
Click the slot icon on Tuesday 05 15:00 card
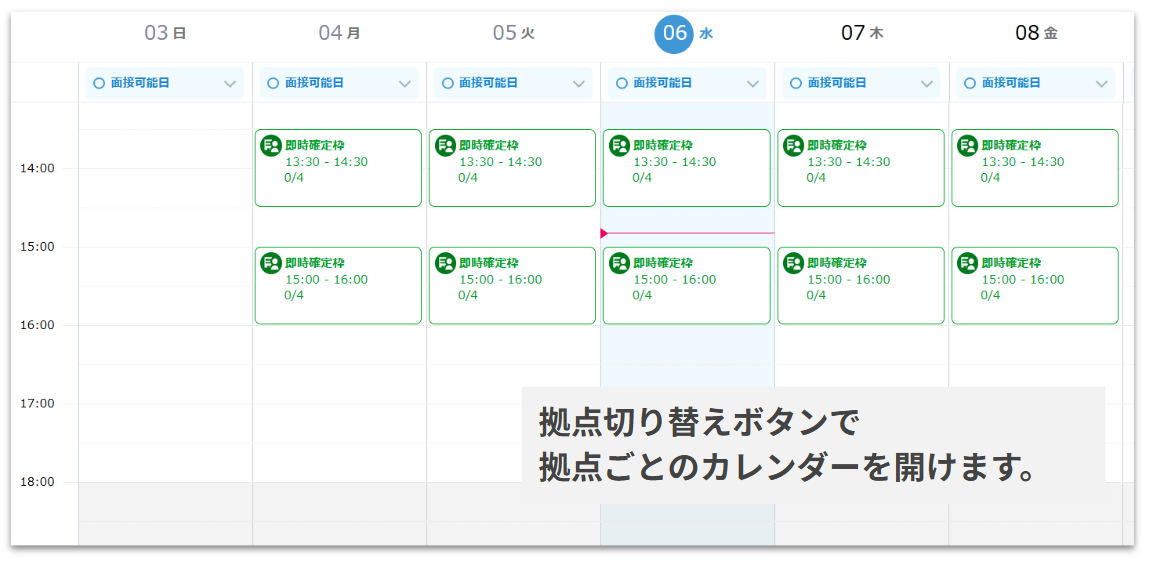point(445,263)
